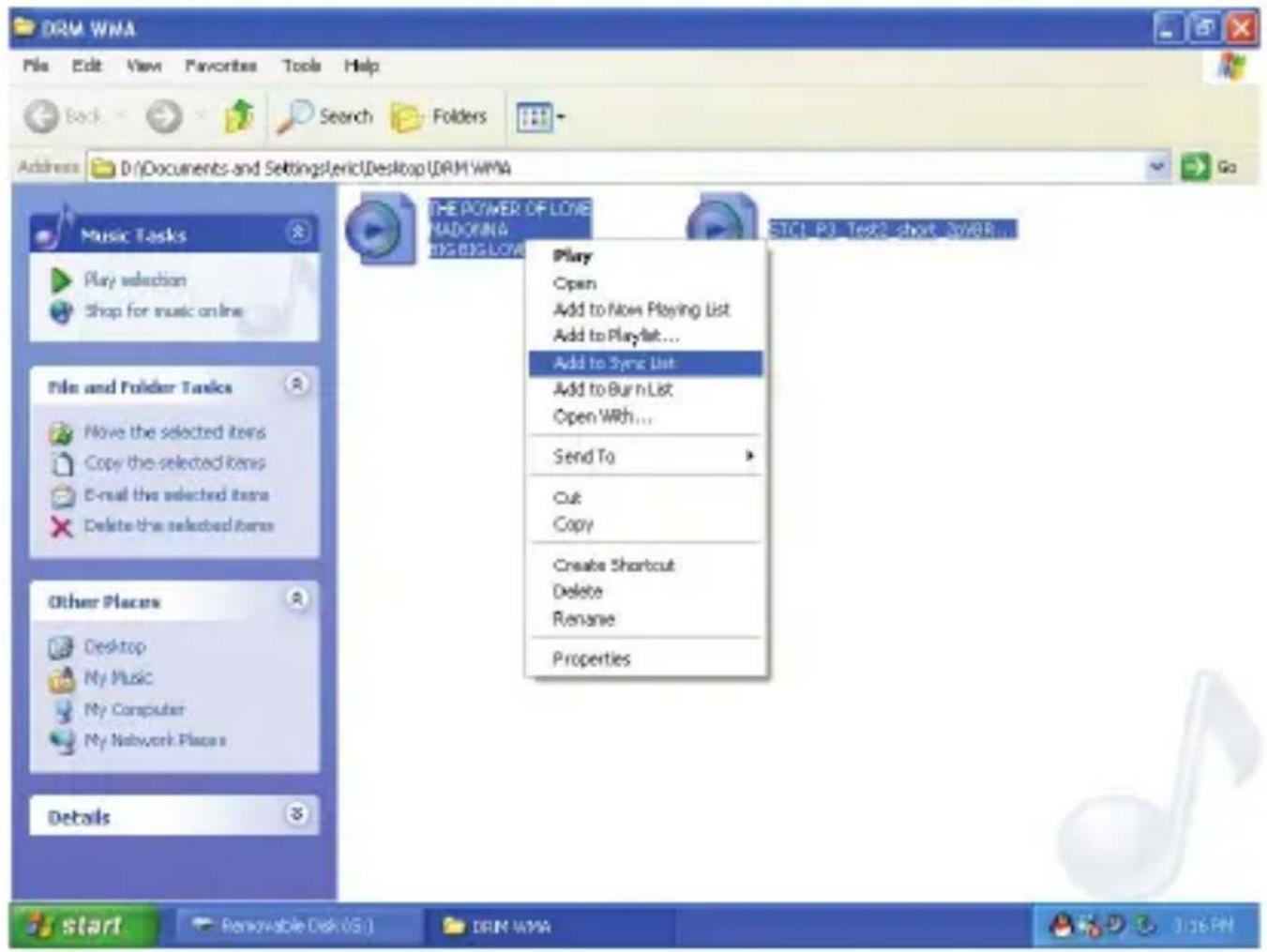Open the Edit menu
Screen dimensions: 1267x952
click(86, 66)
